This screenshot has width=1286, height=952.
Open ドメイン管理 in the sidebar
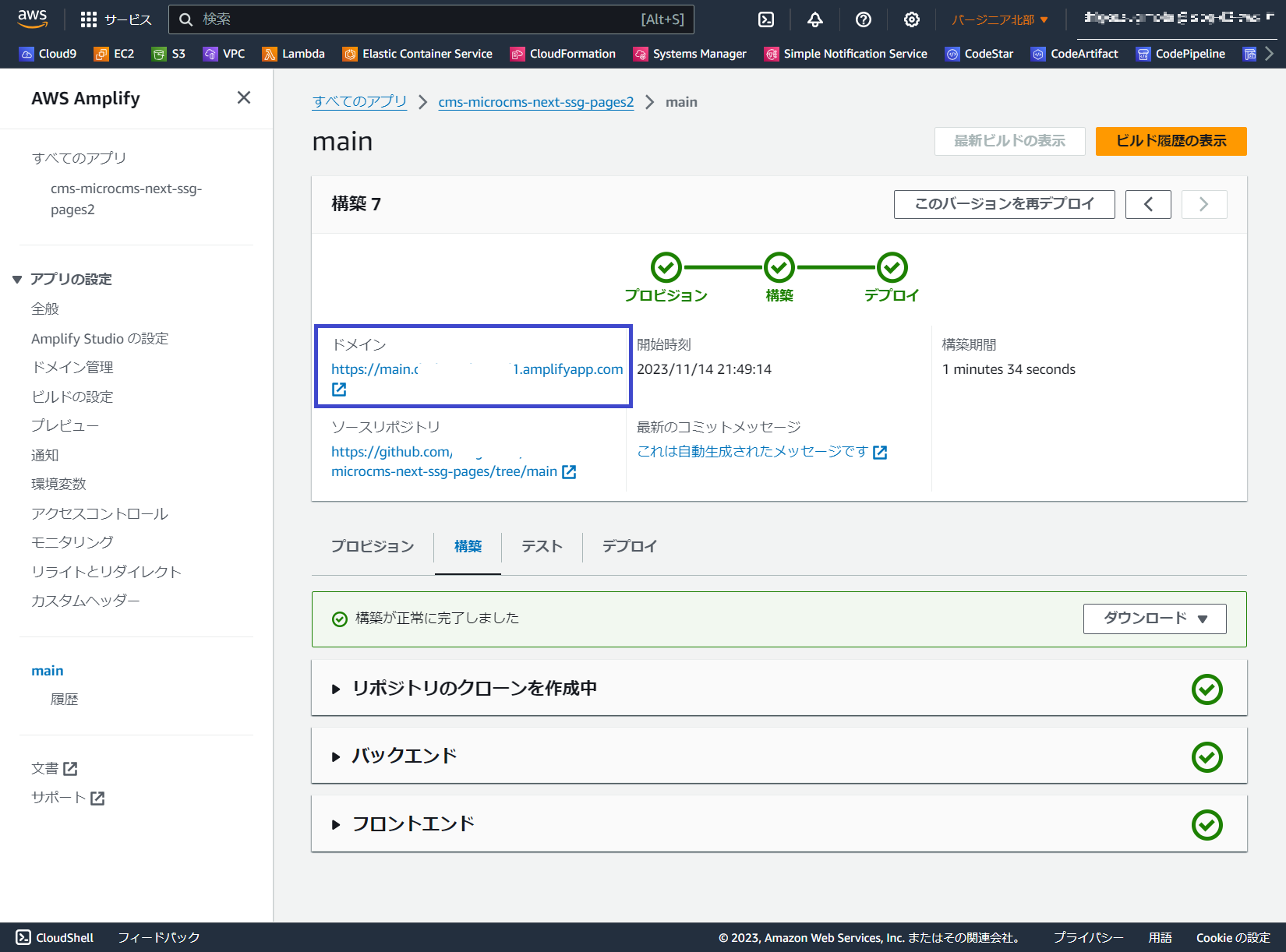coord(72,367)
